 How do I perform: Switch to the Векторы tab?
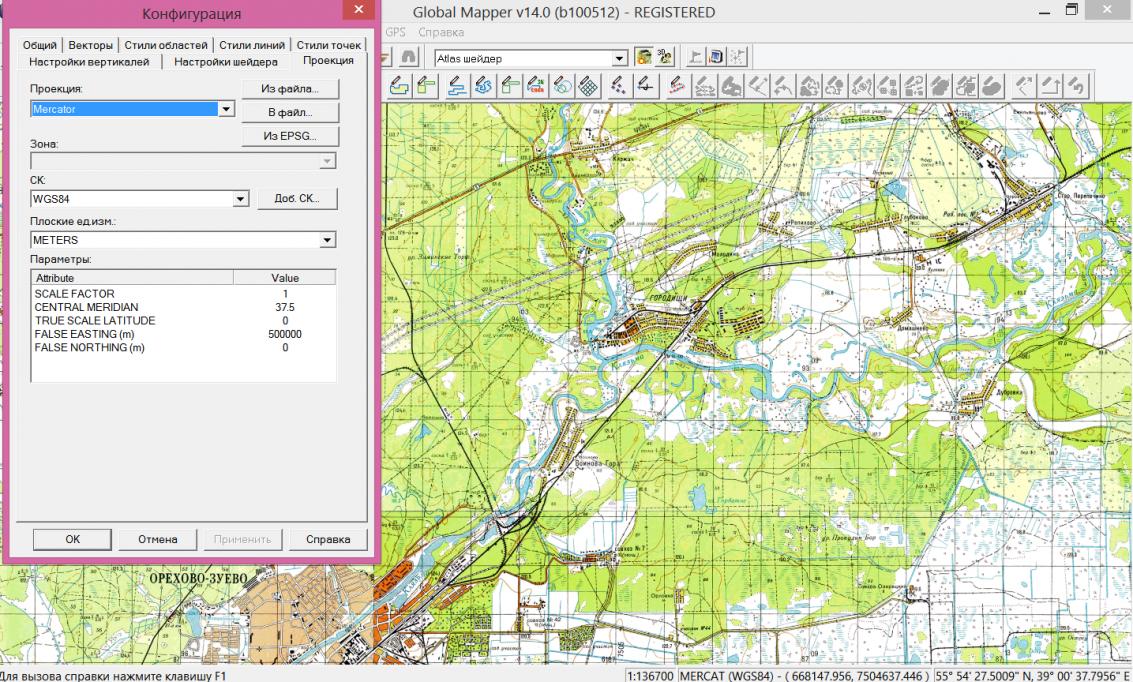point(91,45)
